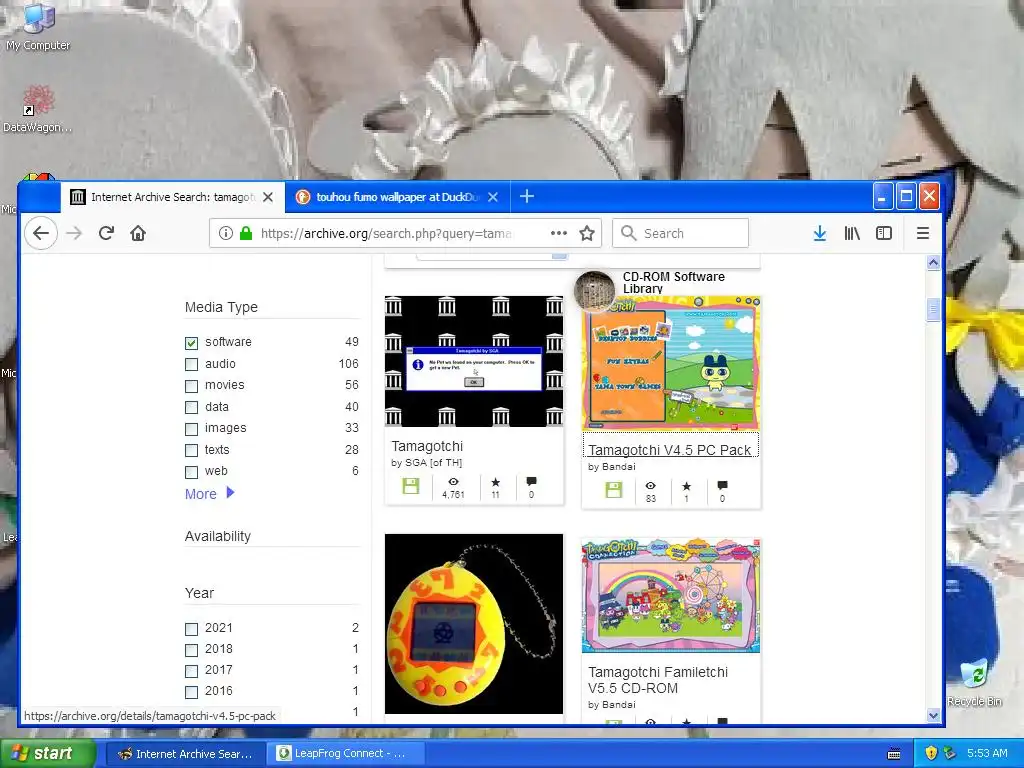Tick the 2016 year checkbox

(191, 692)
